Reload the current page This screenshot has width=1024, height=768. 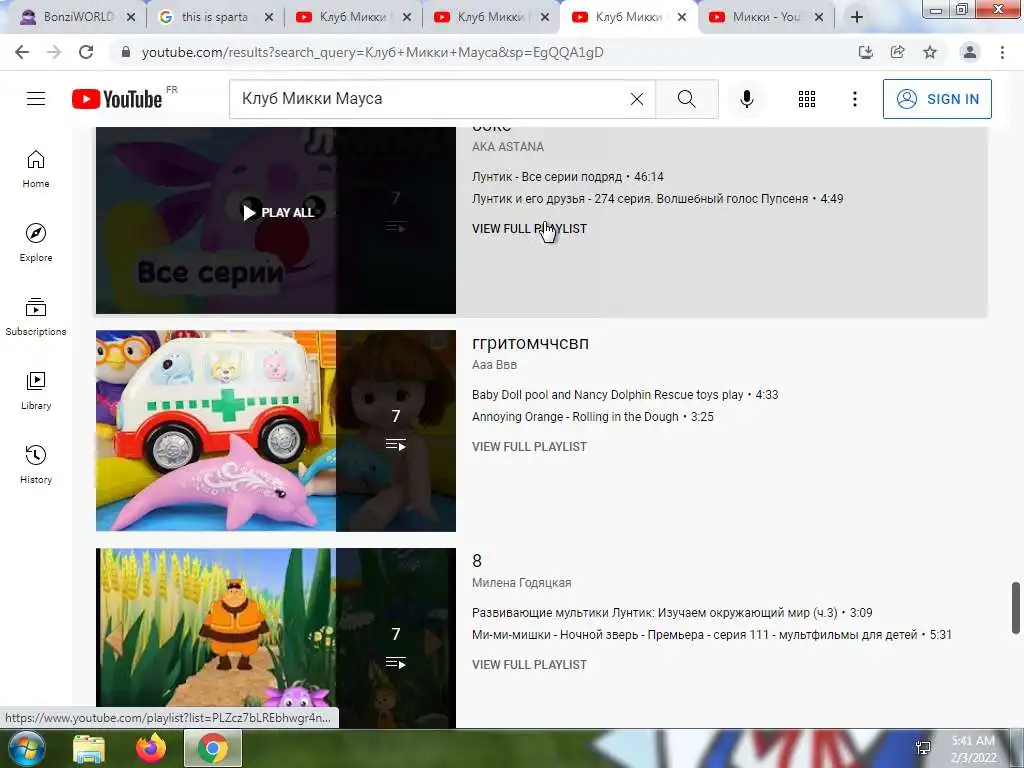(86, 52)
